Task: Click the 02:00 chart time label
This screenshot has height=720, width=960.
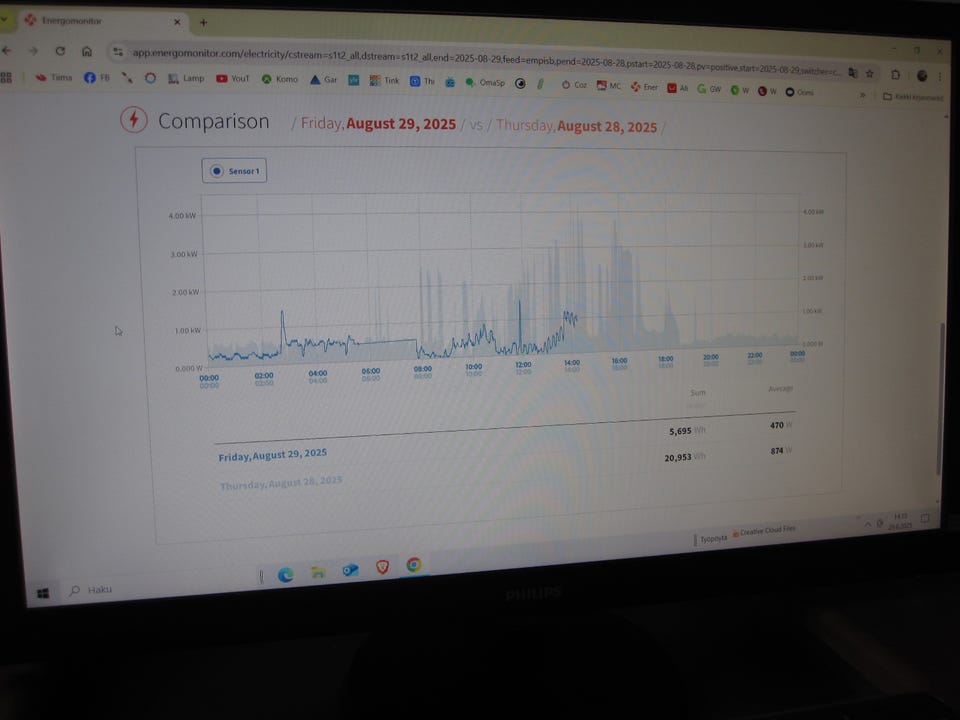Action: point(264,375)
